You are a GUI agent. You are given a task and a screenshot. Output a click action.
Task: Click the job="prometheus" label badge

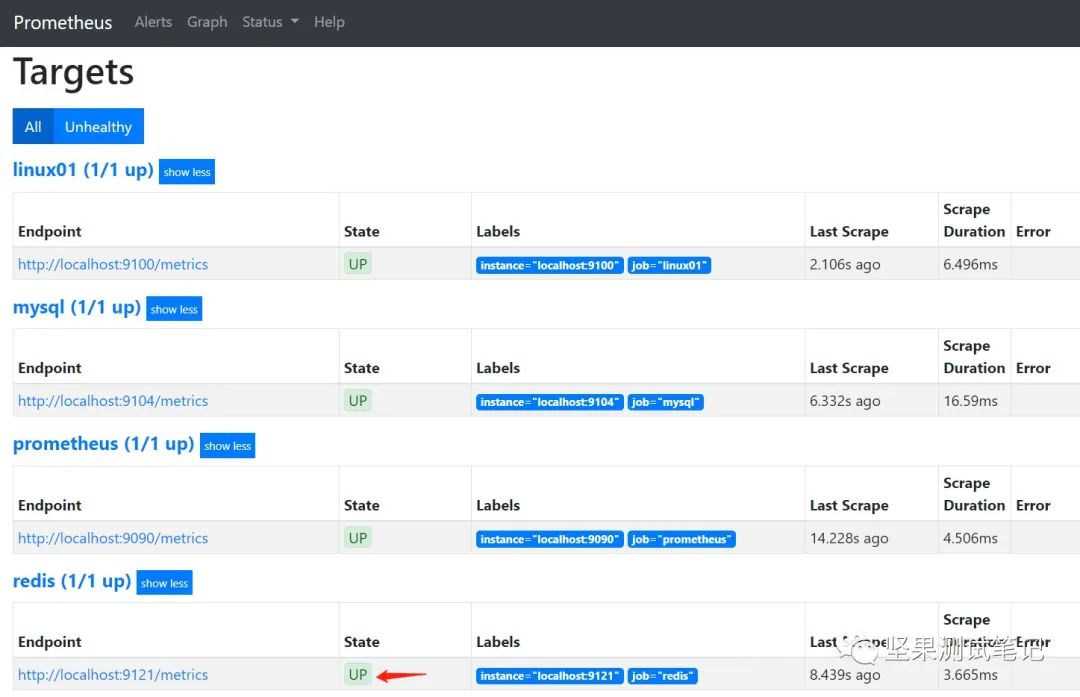(681, 539)
